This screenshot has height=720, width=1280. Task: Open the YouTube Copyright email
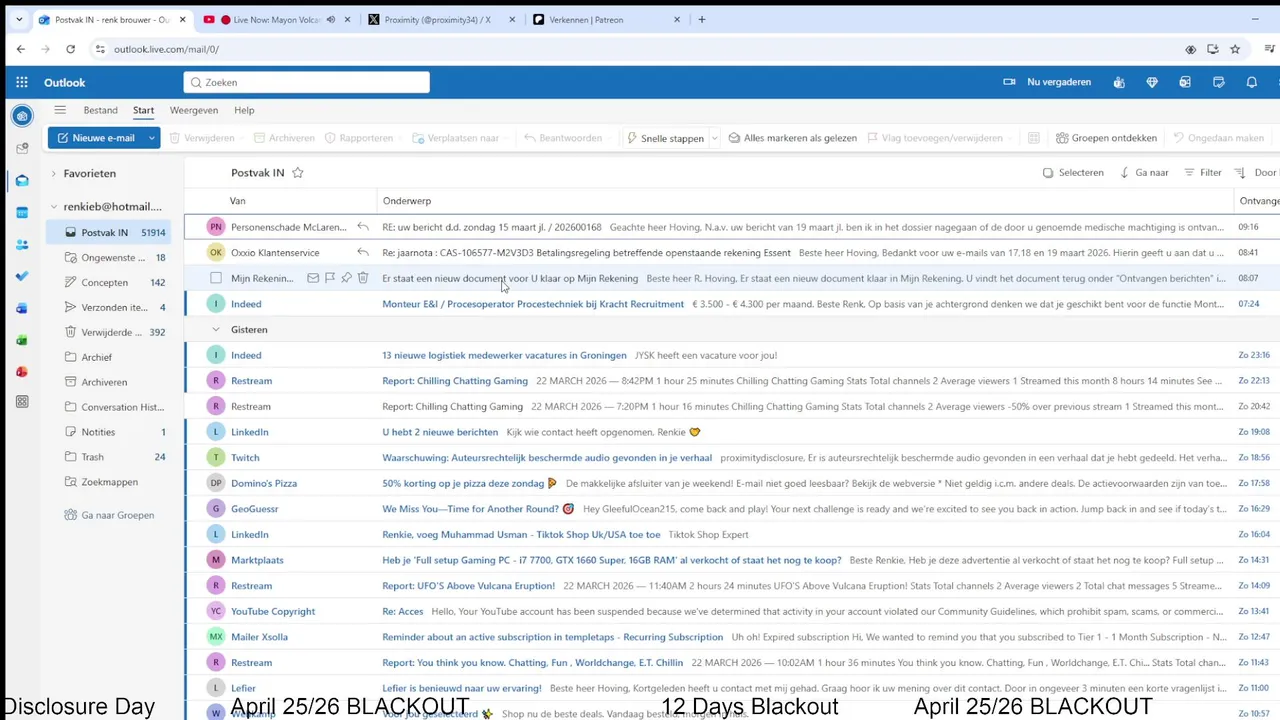coord(732,611)
